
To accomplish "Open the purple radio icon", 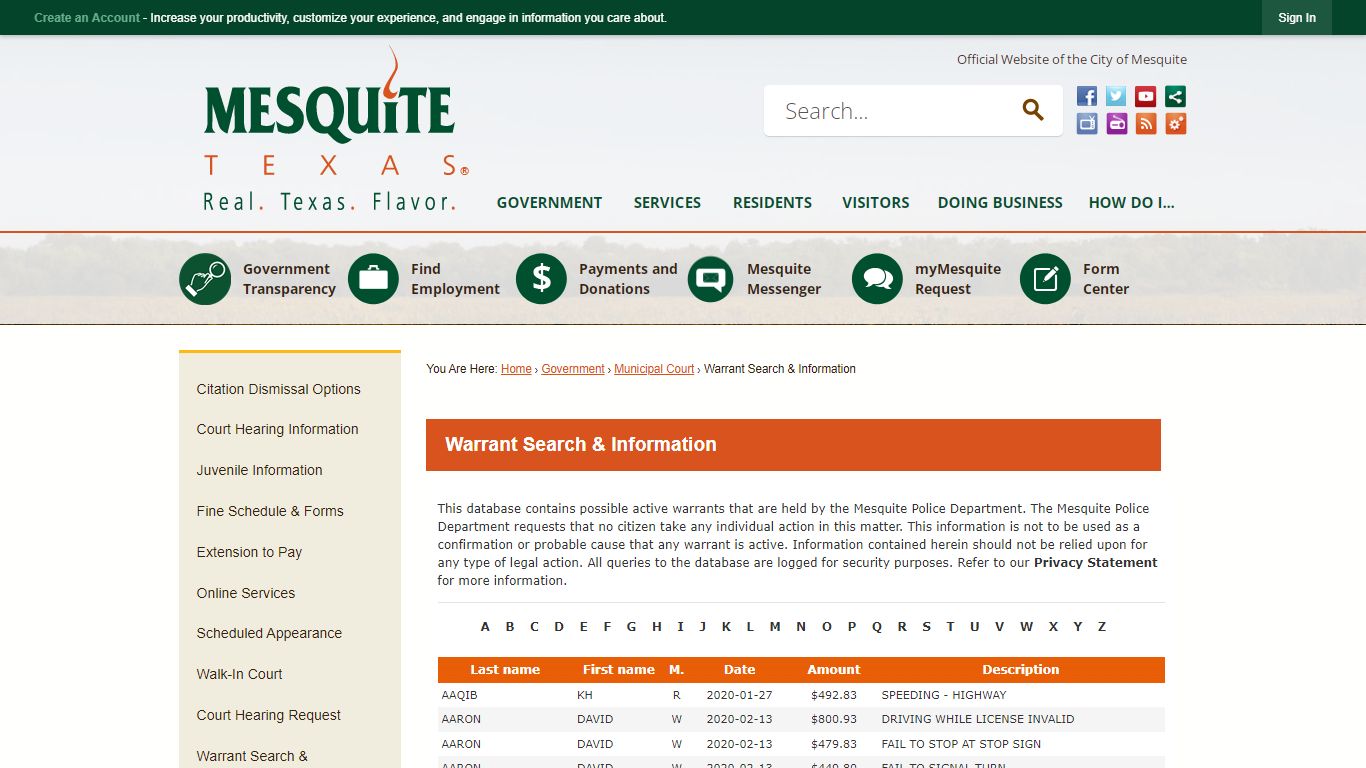I will coord(1116,123).
